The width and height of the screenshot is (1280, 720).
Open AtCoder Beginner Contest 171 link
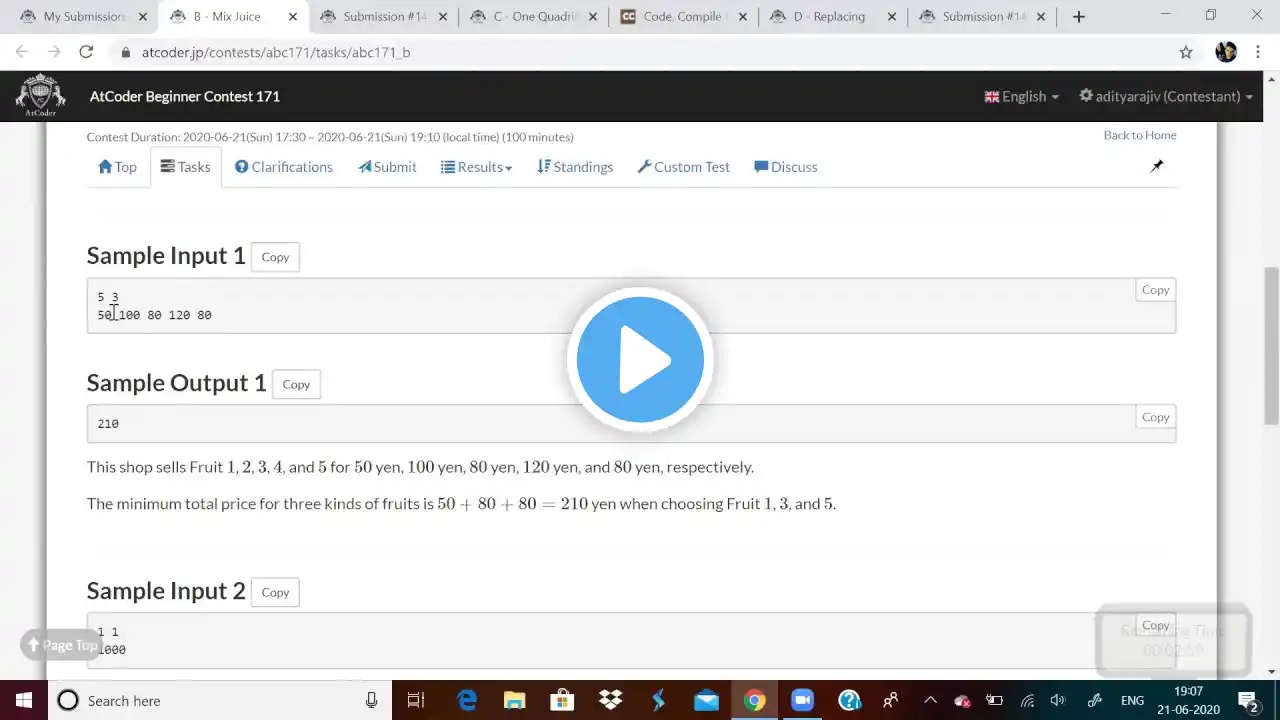[185, 96]
